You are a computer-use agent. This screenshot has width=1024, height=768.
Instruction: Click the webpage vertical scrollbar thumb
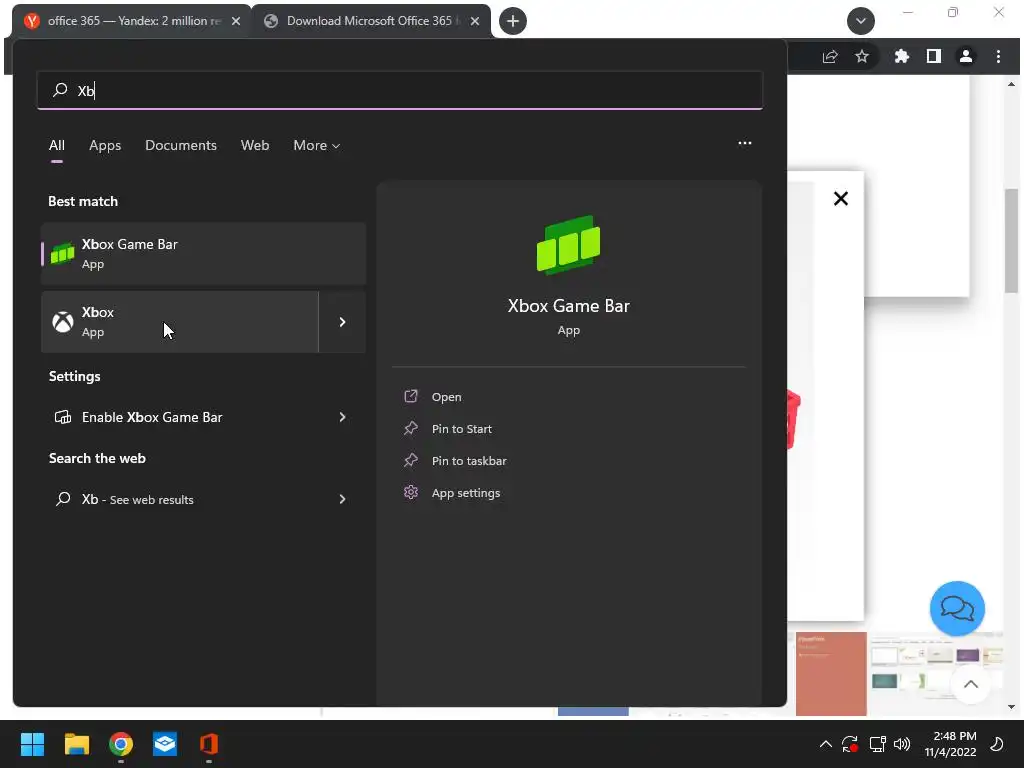[1011, 240]
